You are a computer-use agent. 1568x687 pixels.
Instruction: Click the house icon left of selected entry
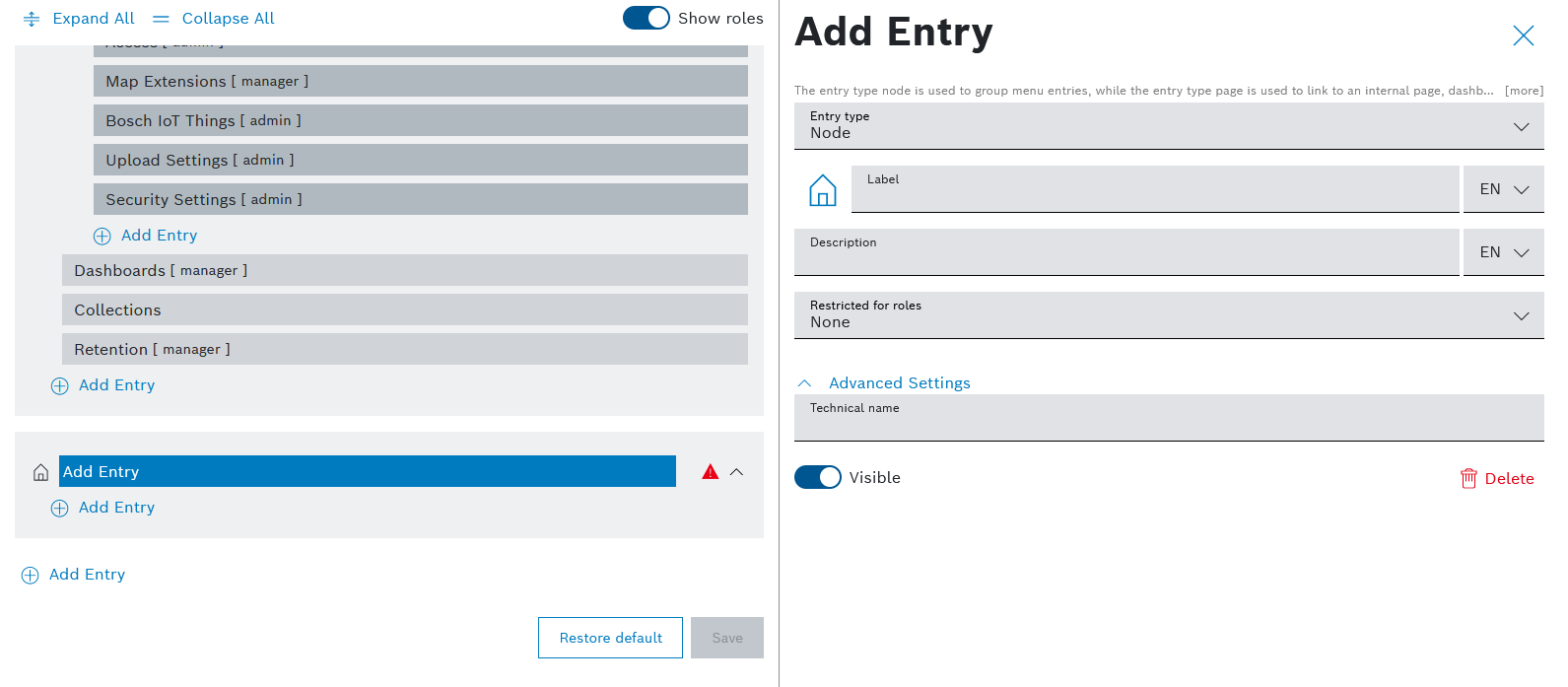coord(40,472)
